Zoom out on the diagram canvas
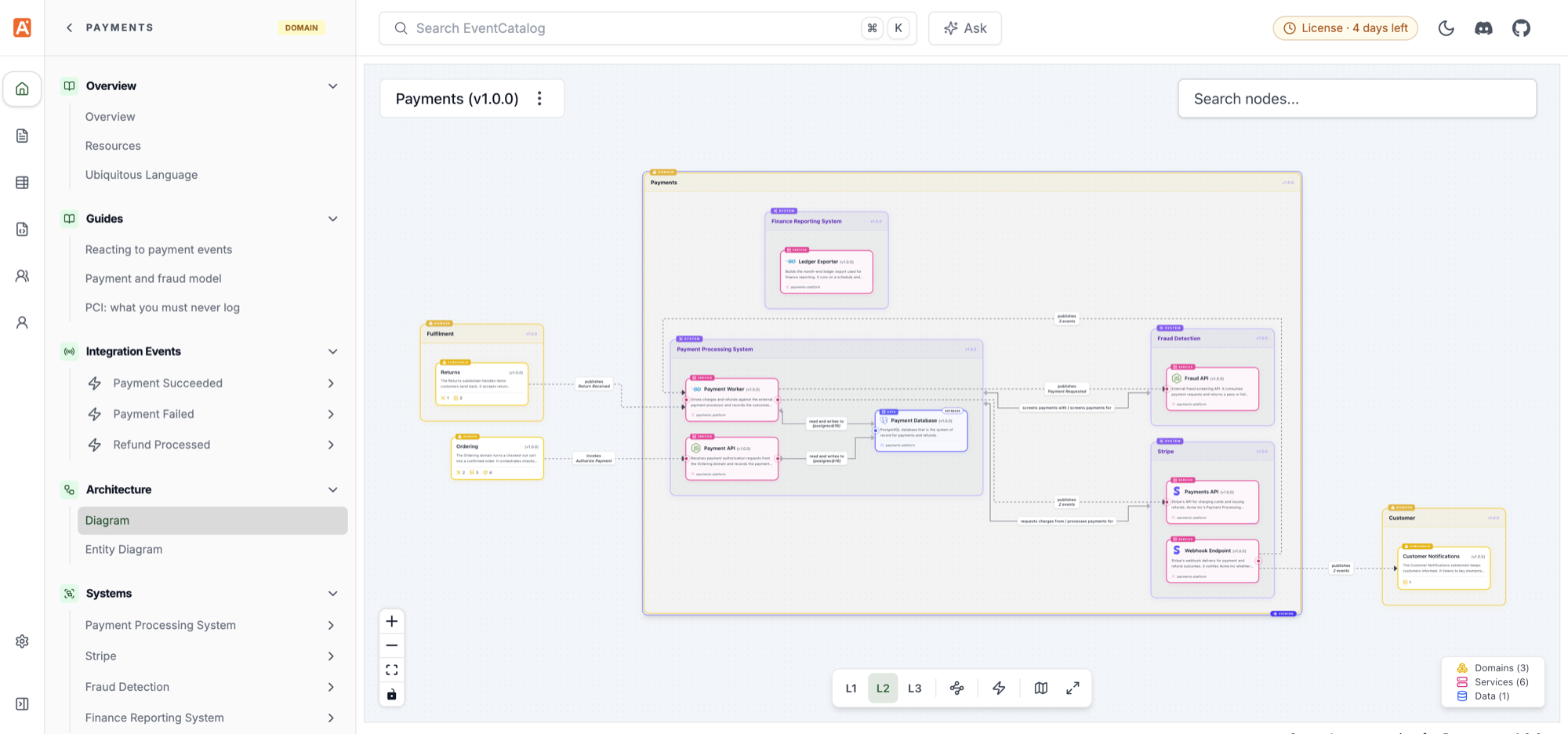Screen dimensions: 1568x734 pyautogui.click(x=392, y=645)
